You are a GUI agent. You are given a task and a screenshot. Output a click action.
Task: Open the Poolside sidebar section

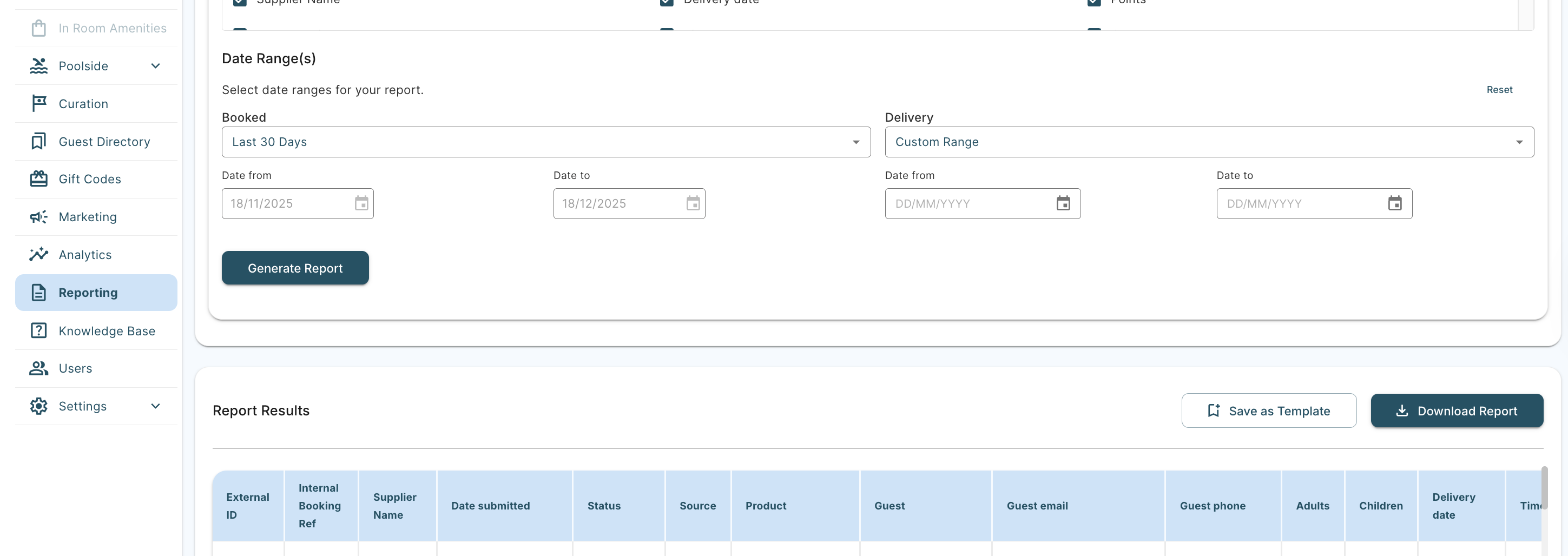pyautogui.click(x=83, y=65)
